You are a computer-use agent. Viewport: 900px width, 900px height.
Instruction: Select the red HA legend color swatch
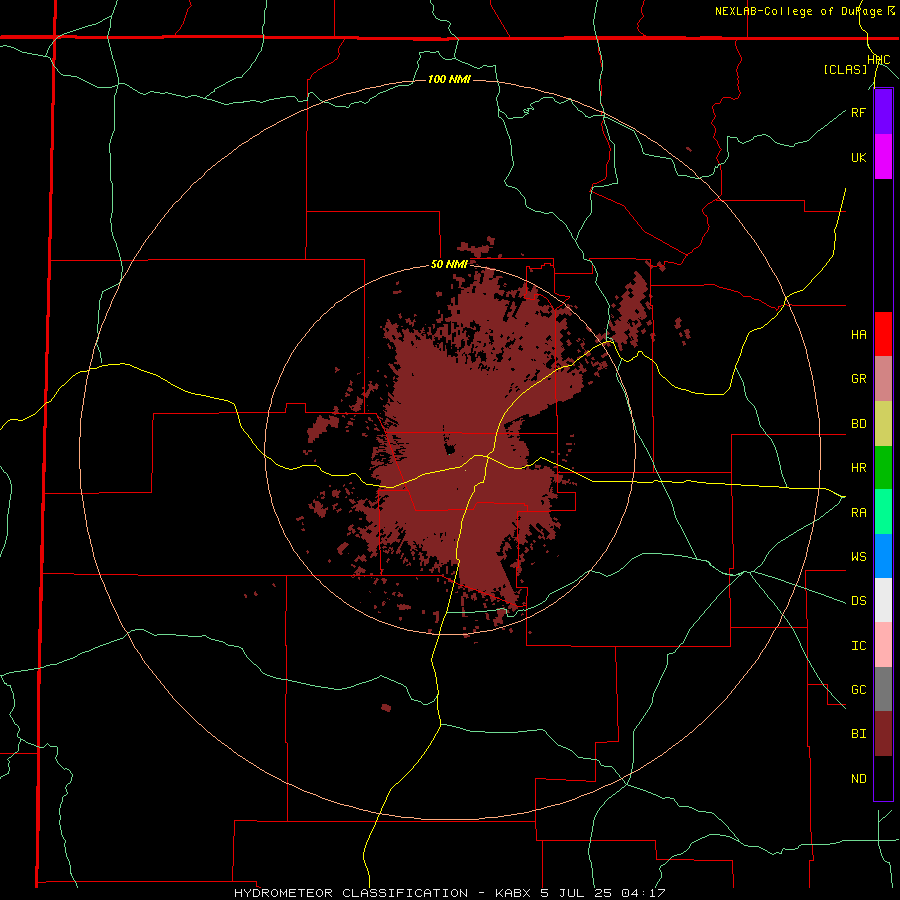[x=883, y=334]
